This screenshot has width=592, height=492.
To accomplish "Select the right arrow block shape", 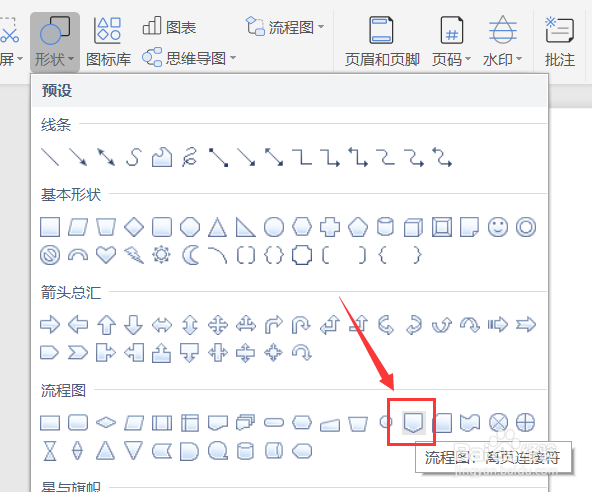I will tap(50, 325).
